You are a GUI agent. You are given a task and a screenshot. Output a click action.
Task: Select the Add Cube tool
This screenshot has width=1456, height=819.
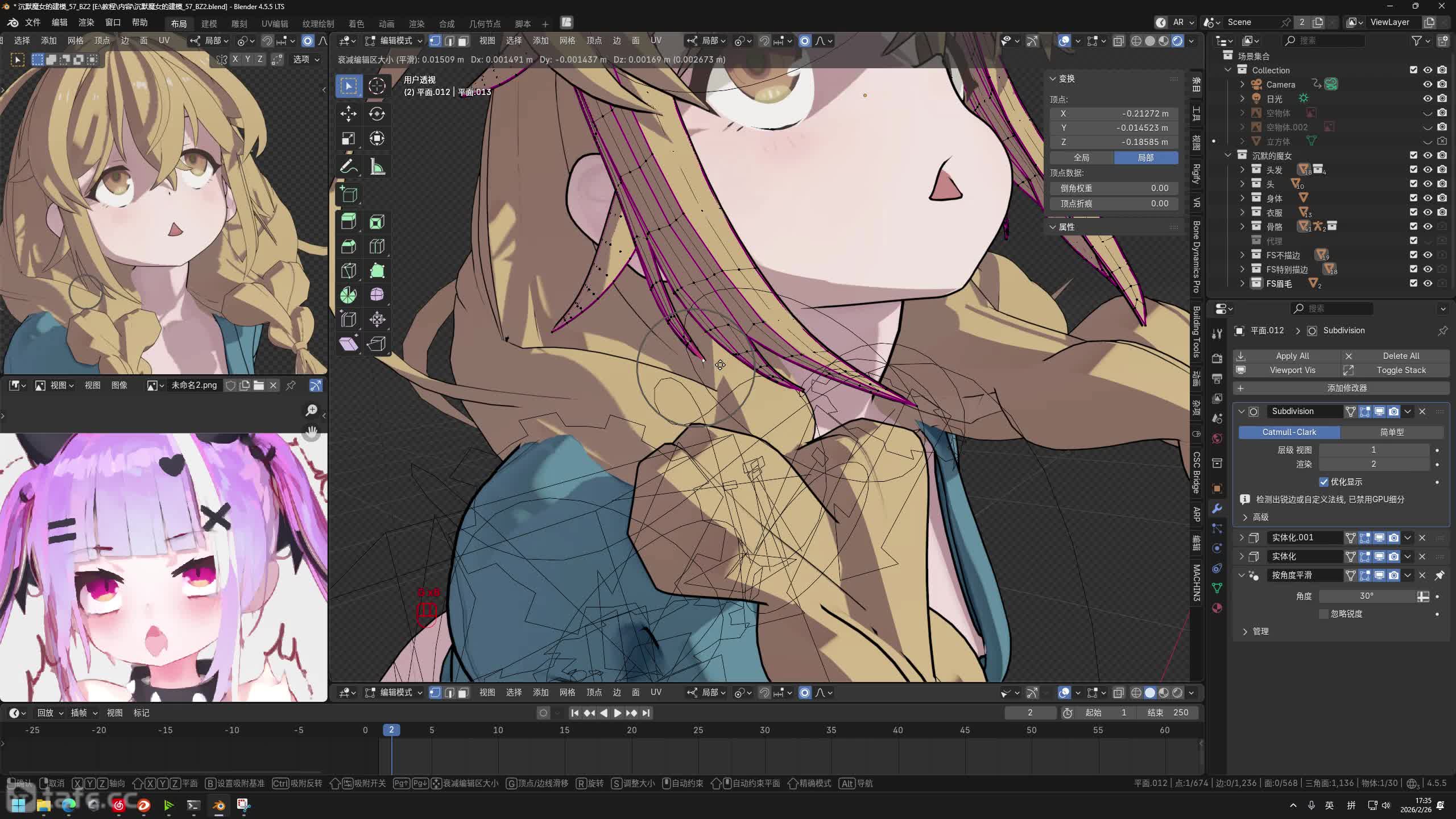[349, 195]
